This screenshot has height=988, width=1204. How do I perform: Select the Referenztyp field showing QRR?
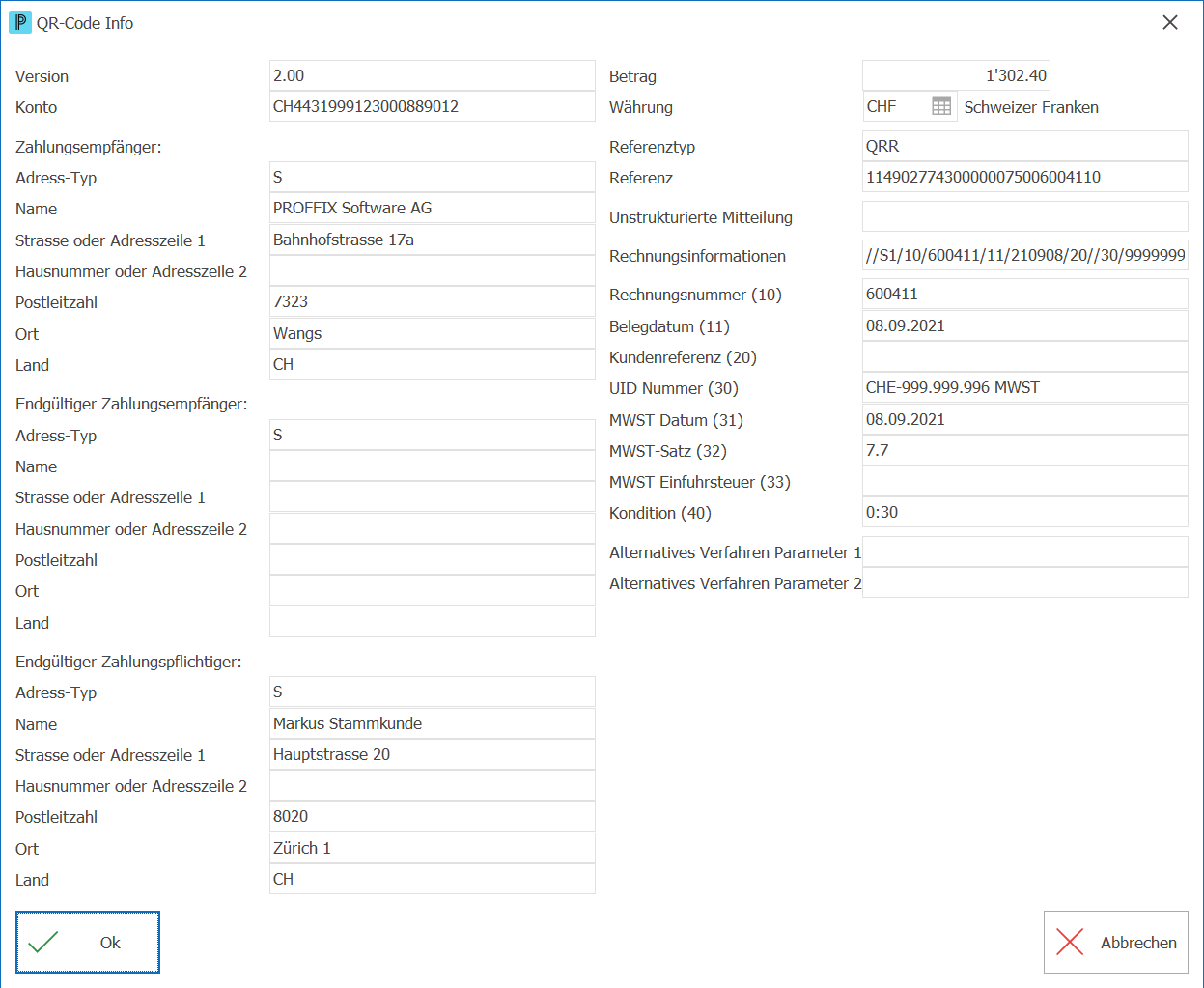tap(1025, 146)
